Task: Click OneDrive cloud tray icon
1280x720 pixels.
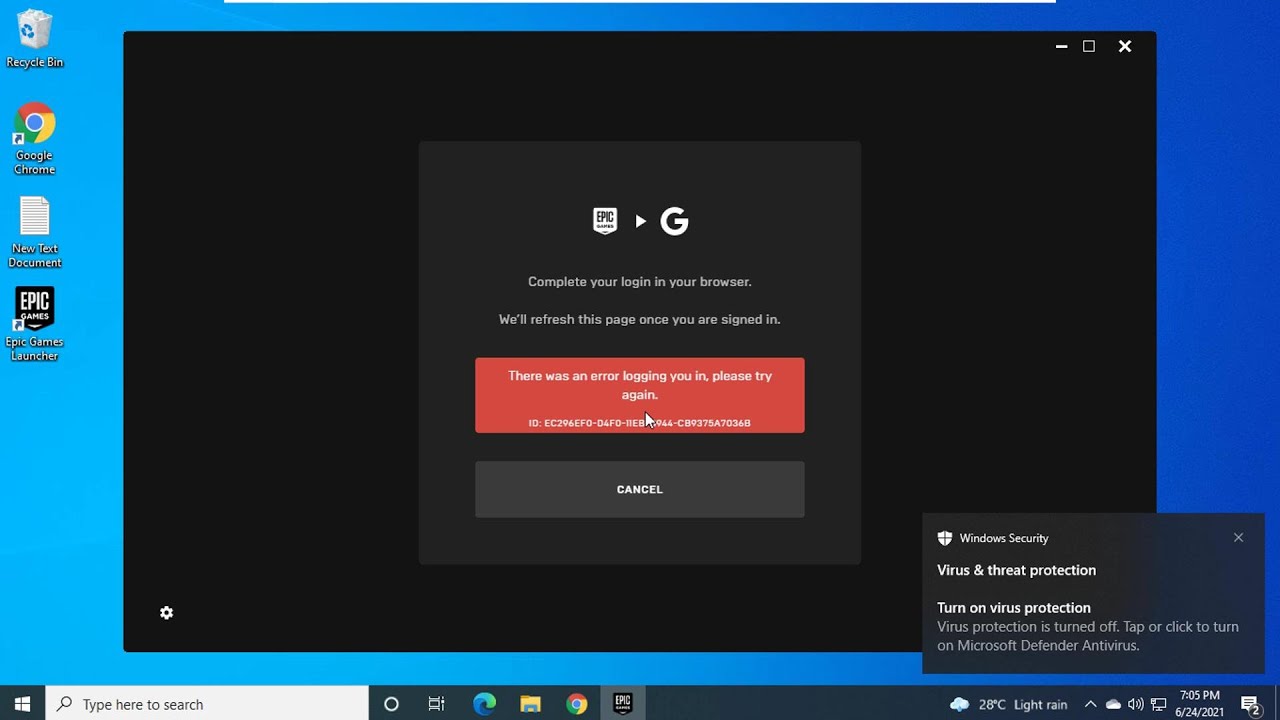Action: 1113,704
